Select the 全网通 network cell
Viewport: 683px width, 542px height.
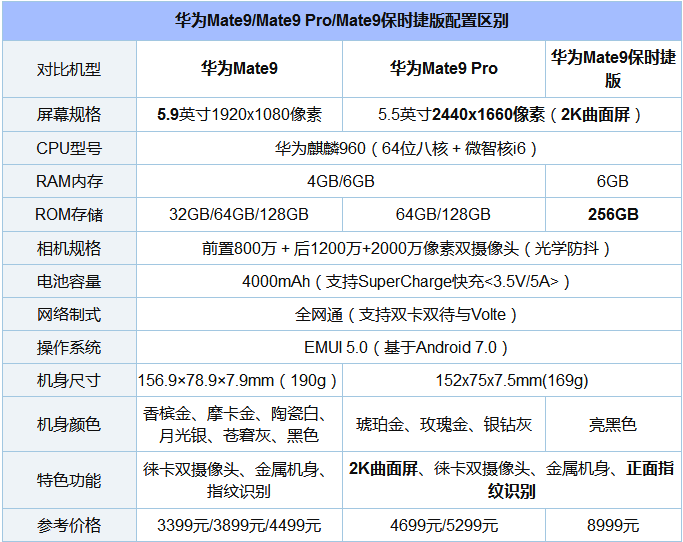point(409,315)
